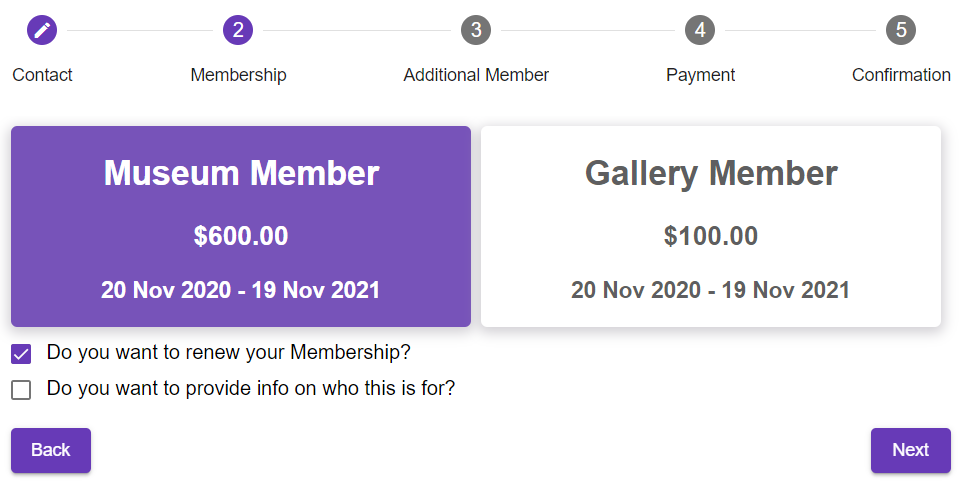Screen dimensions: 970x482
Task: Click the "provide info on who this is for" label
Action: click(251, 389)
